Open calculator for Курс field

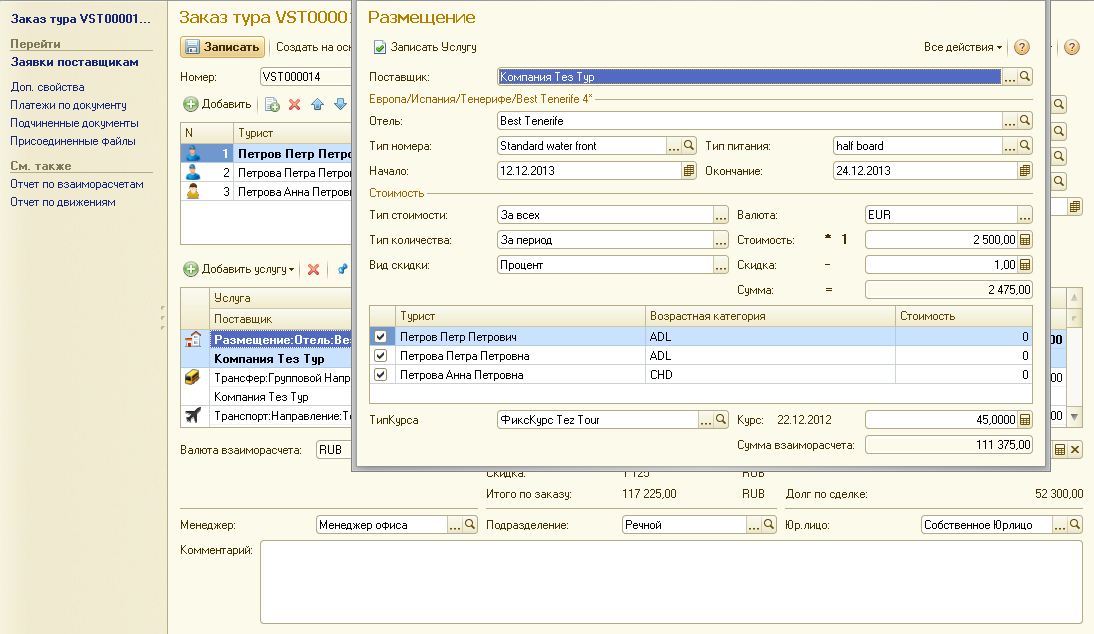(1025, 420)
